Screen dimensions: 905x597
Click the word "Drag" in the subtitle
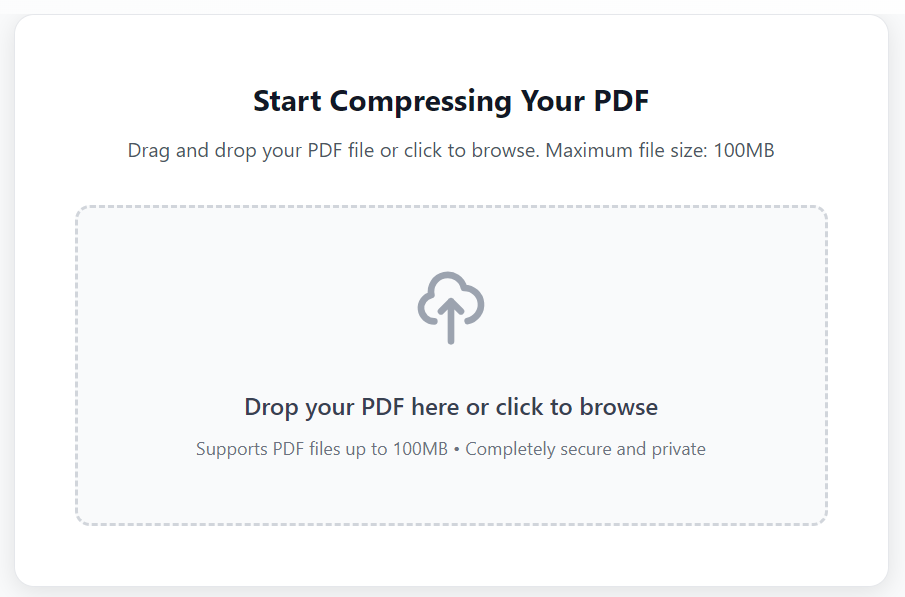point(149,151)
